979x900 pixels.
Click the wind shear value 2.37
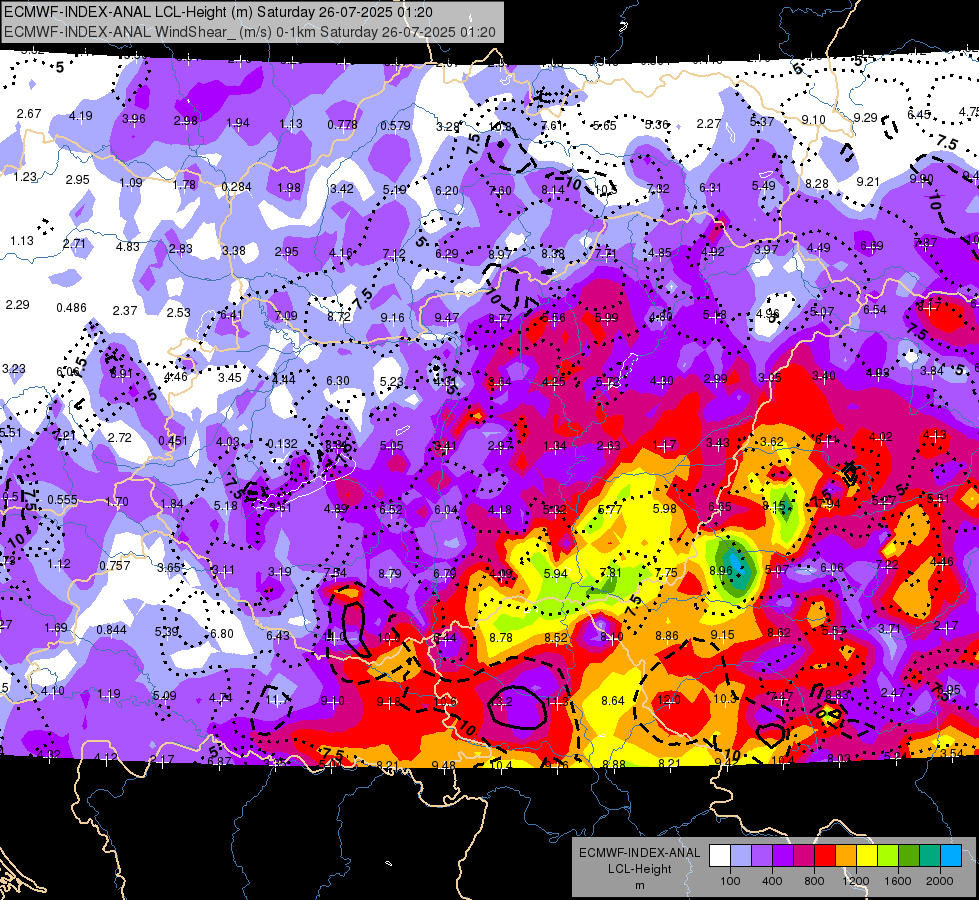(x=125, y=310)
